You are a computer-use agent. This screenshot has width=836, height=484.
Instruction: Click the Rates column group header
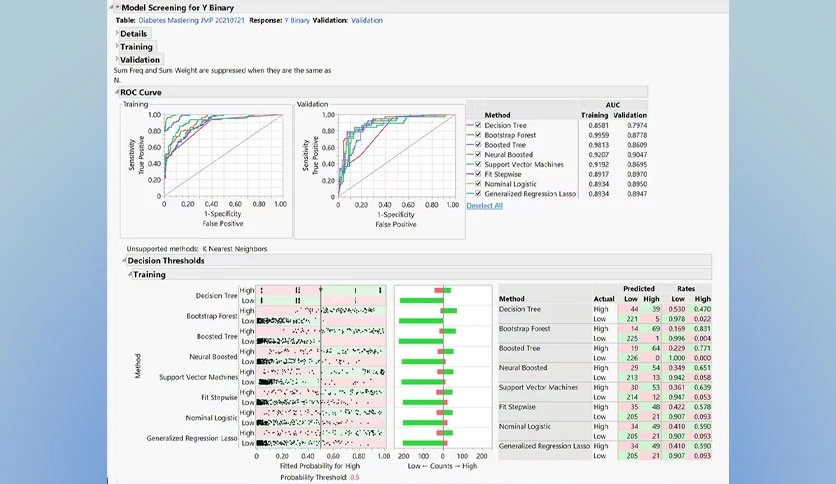pyautogui.click(x=686, y=289)
